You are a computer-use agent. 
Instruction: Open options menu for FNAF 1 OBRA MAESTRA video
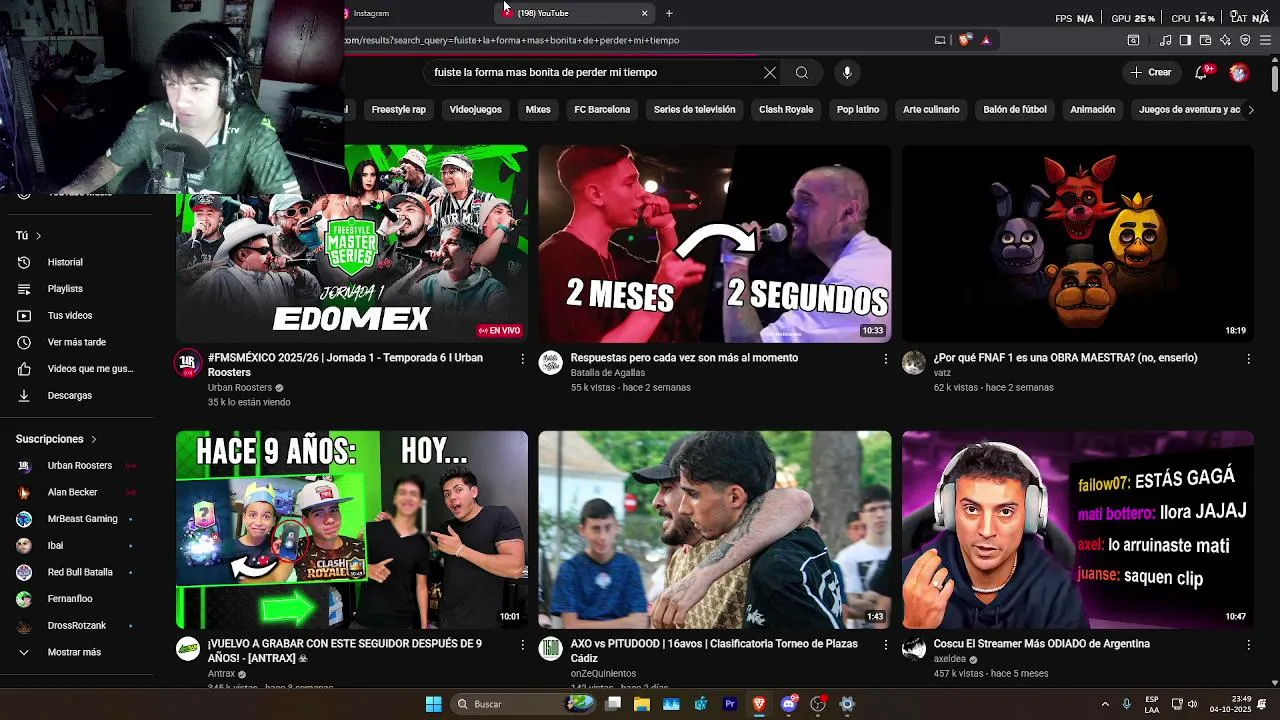coord(1248,358)
